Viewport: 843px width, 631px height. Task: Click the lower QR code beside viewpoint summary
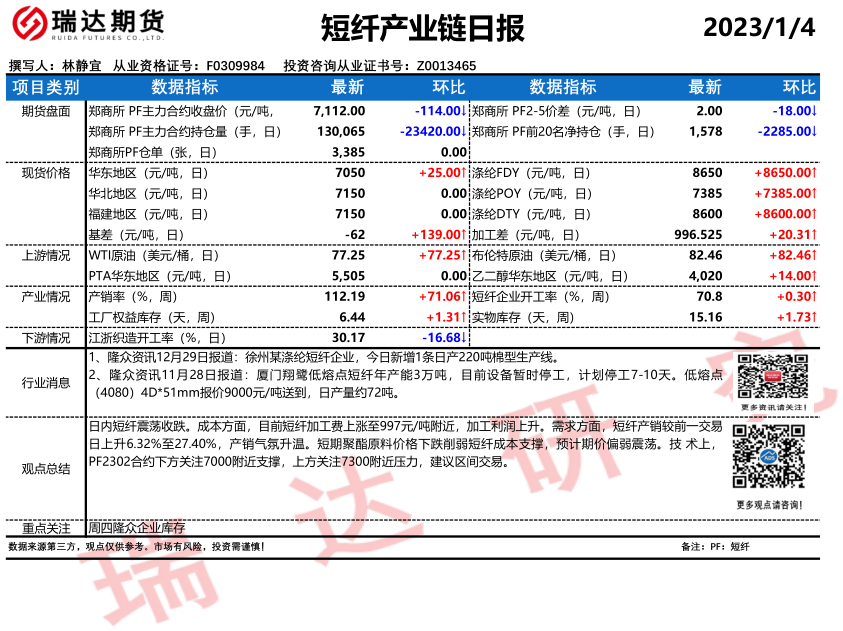[x=767, y=455]
